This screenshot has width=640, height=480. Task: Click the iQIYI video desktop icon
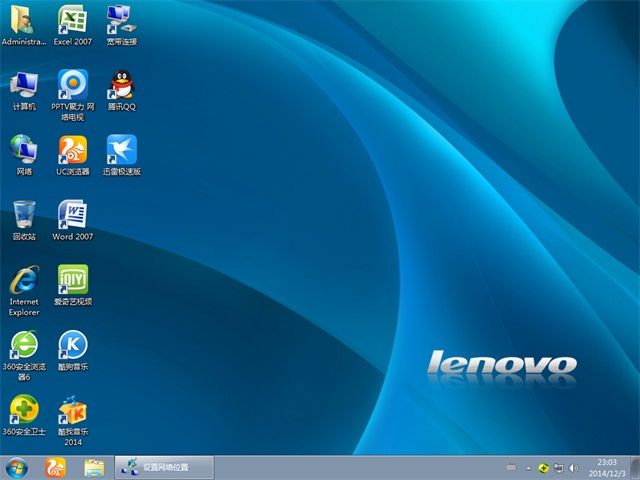tap(72, 280)
